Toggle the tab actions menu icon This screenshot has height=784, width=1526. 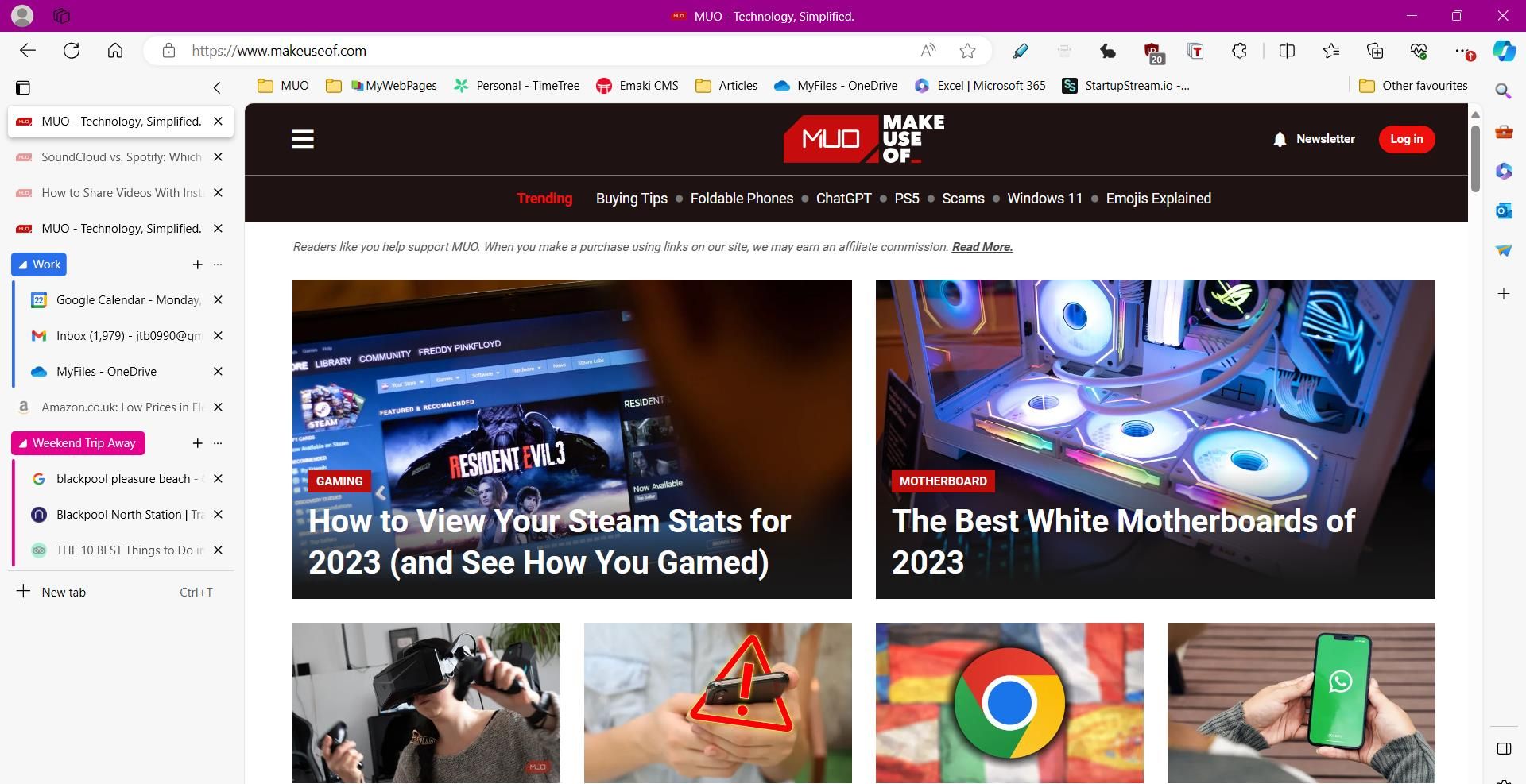24,87
